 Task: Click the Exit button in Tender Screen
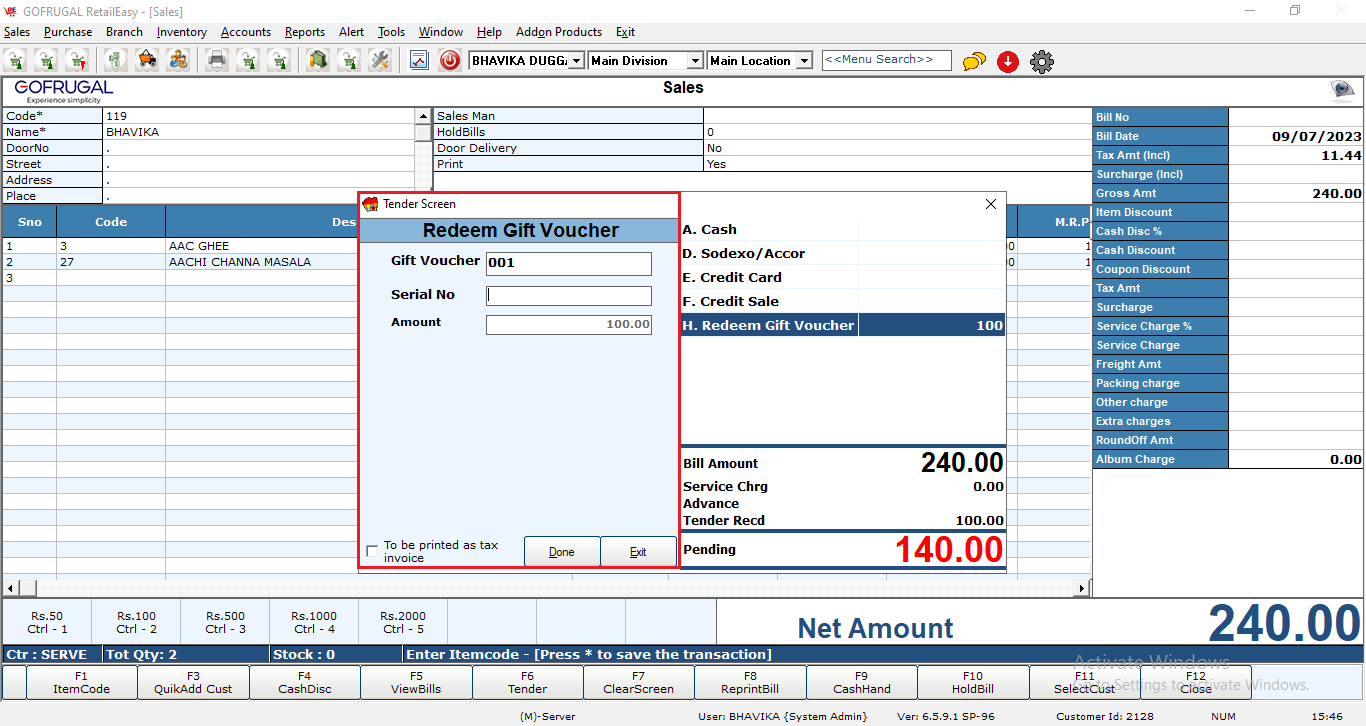point(638,552)
